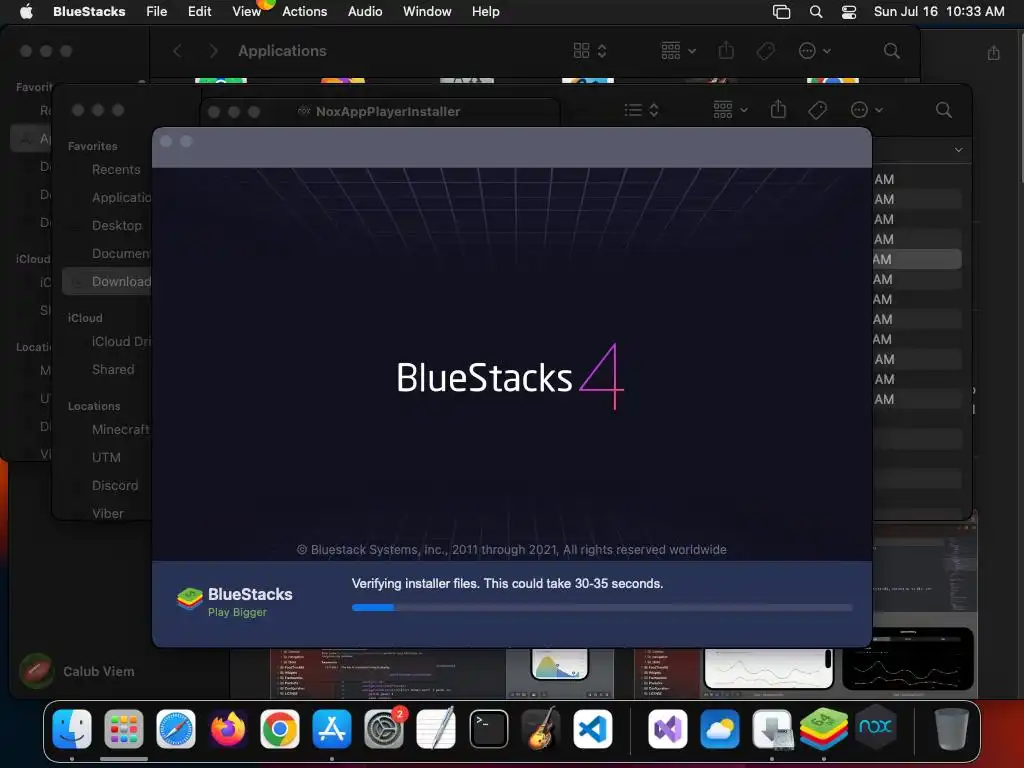
Task: Open the App Store from the Dock
Action: tap(332, 729)
